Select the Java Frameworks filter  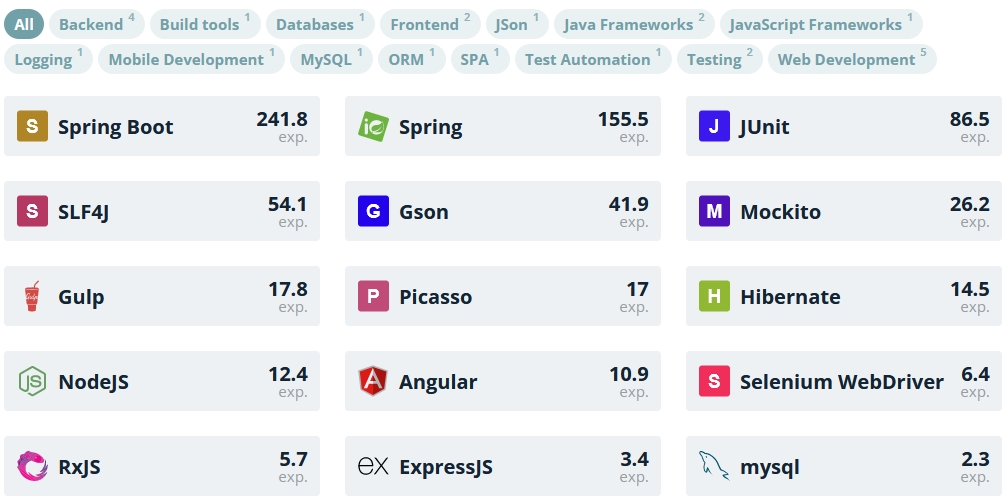pyautogui.click(x=634, y=24)
